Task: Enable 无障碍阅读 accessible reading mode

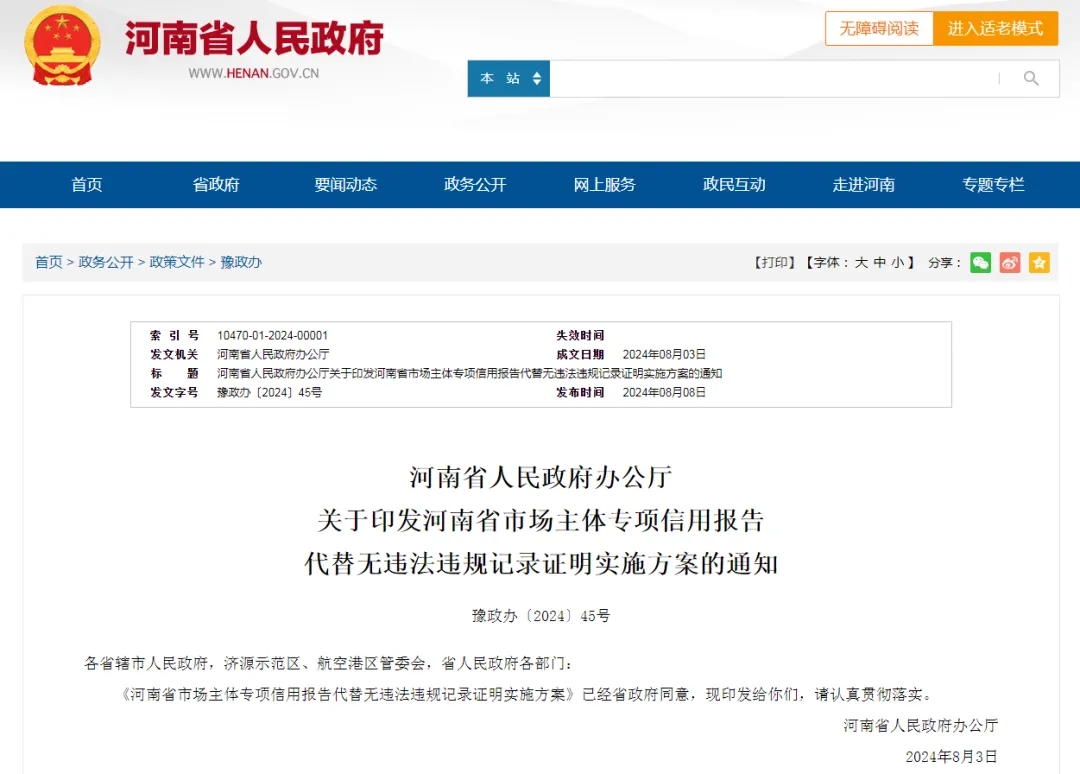Action: point(878,28)
